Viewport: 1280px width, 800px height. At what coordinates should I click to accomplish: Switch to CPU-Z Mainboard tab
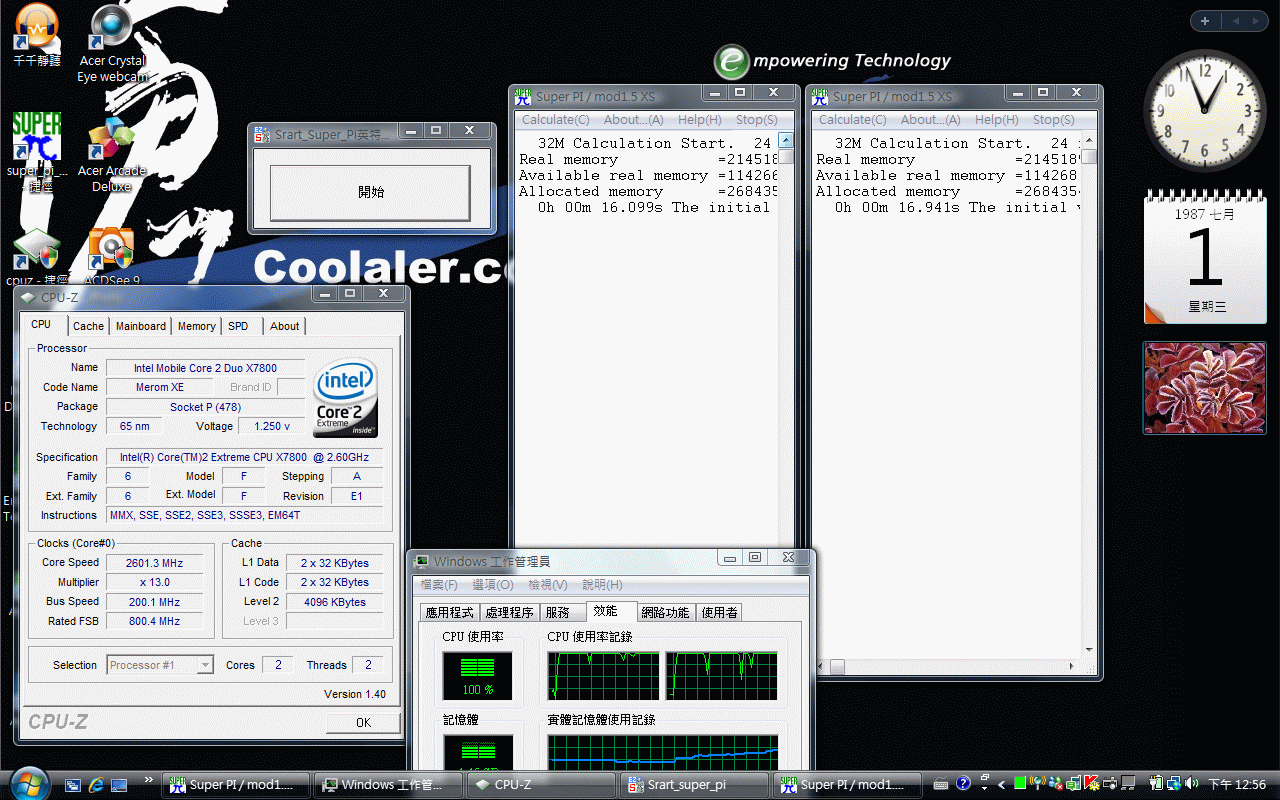141,326
